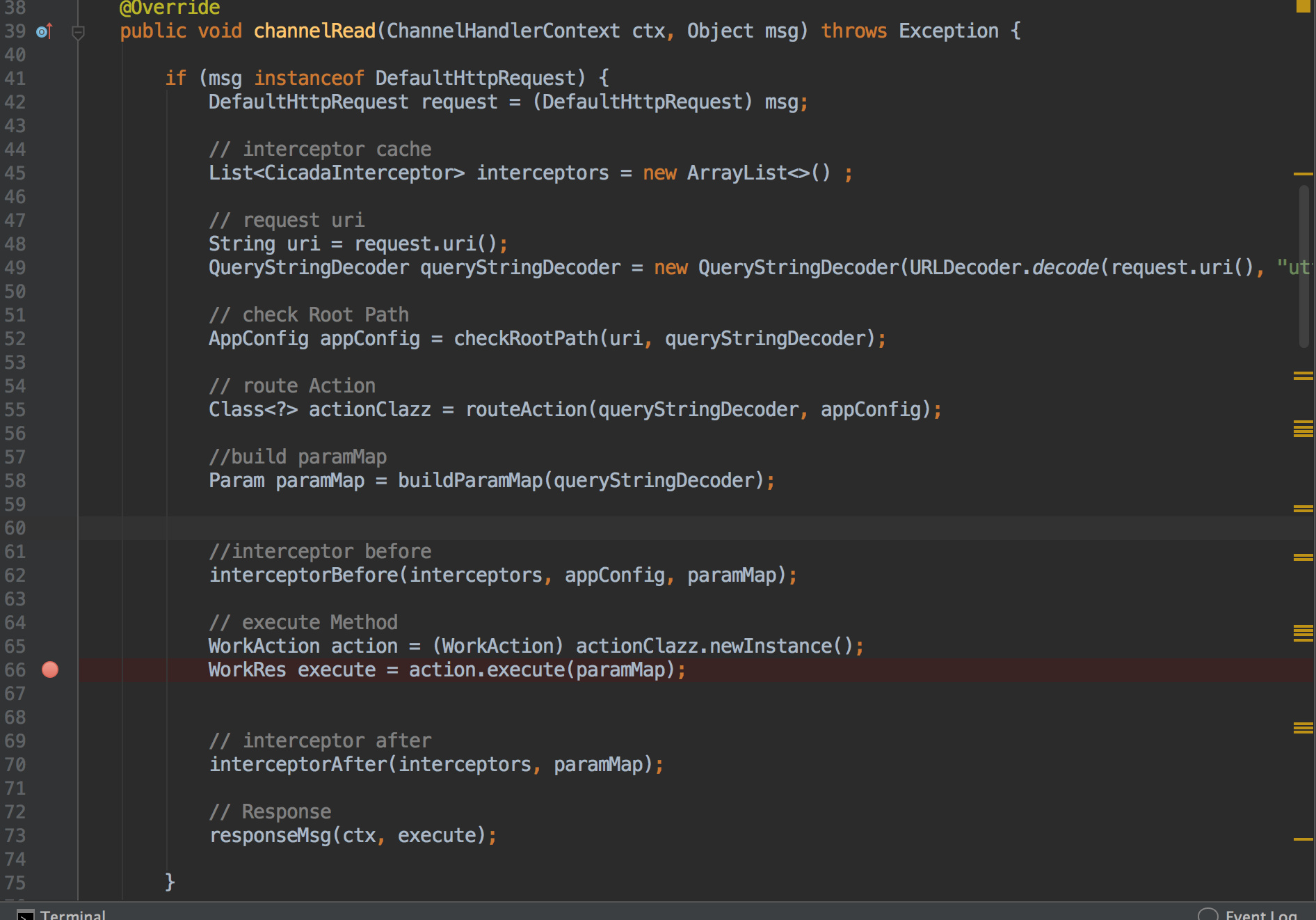Click the '// Response' comment

click(270, 812)
